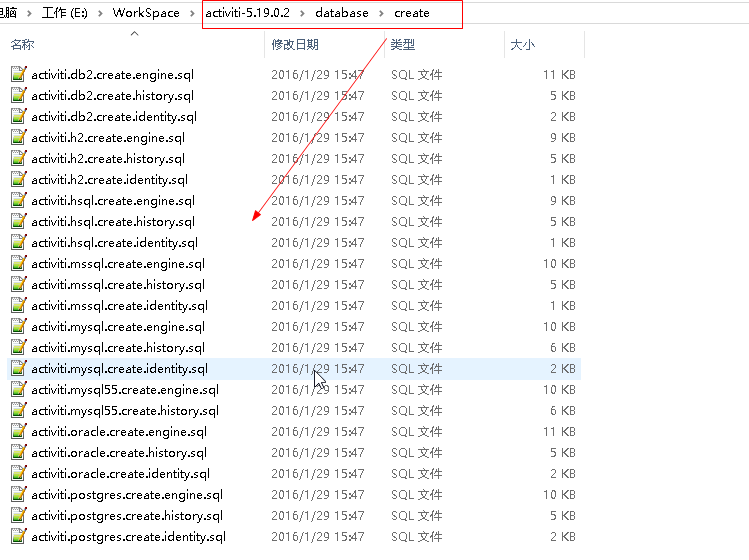The height and width of the screenshot is (560, 749).
Task: Click the activiti.mysql55.create.history.sql file icon
Action: [19, 410]
